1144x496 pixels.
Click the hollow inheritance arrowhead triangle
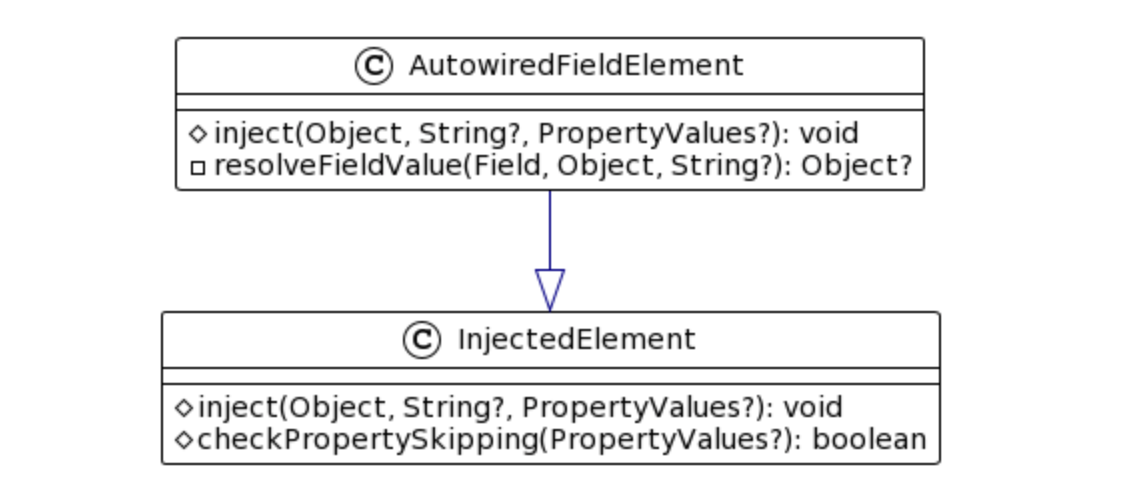550,288
